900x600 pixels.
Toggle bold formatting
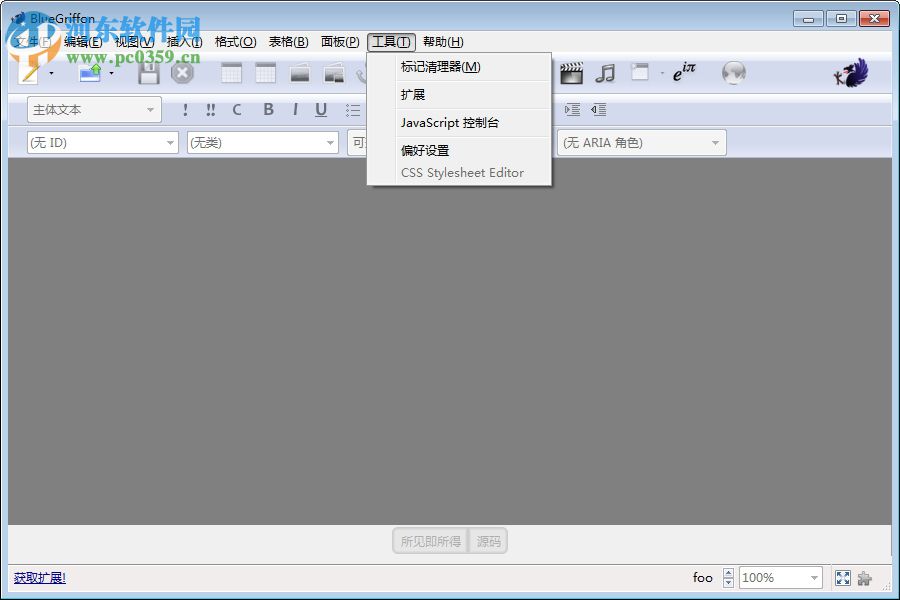click(268, 110)
